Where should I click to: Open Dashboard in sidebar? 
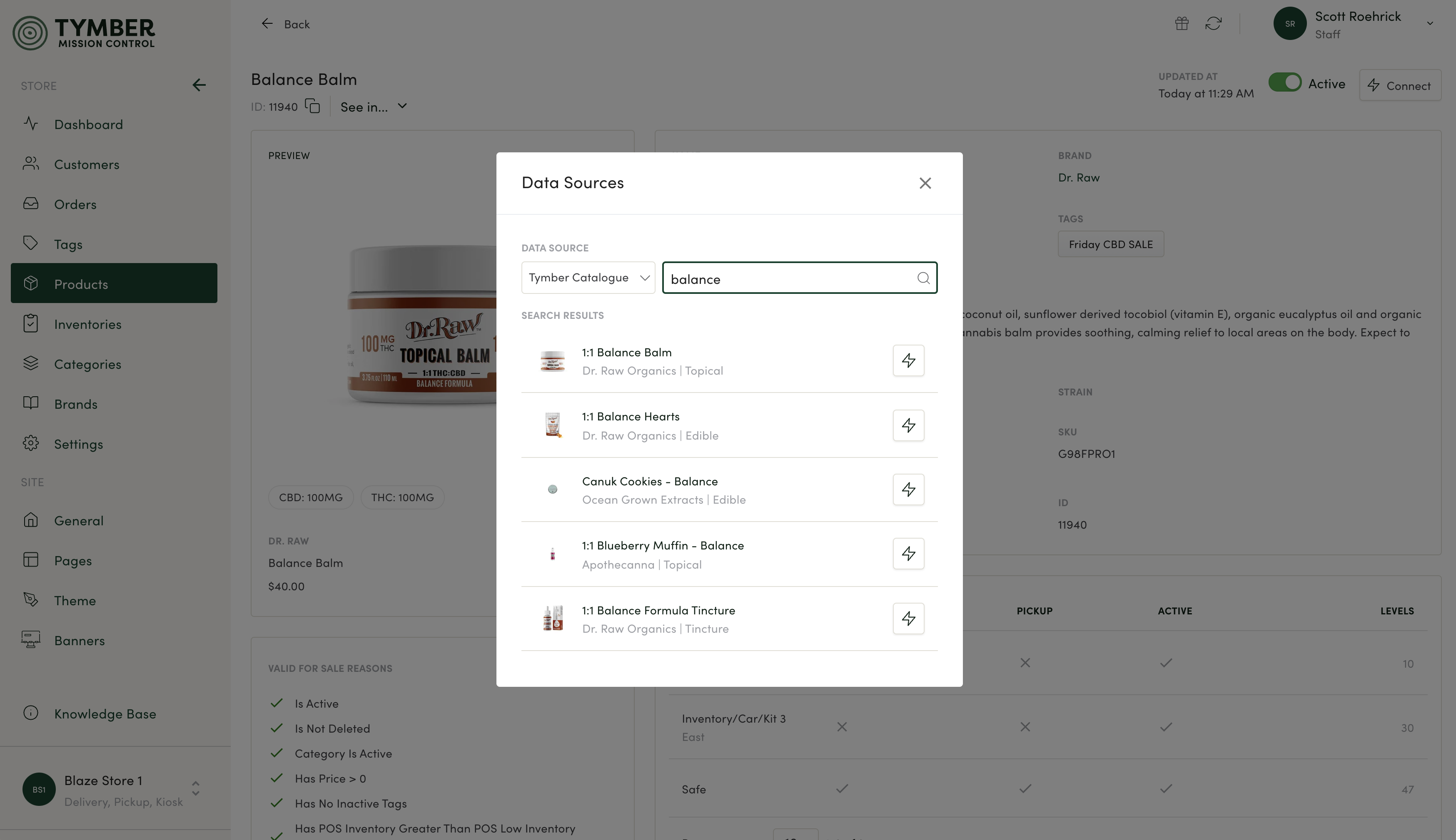click(x=114, y=124)
